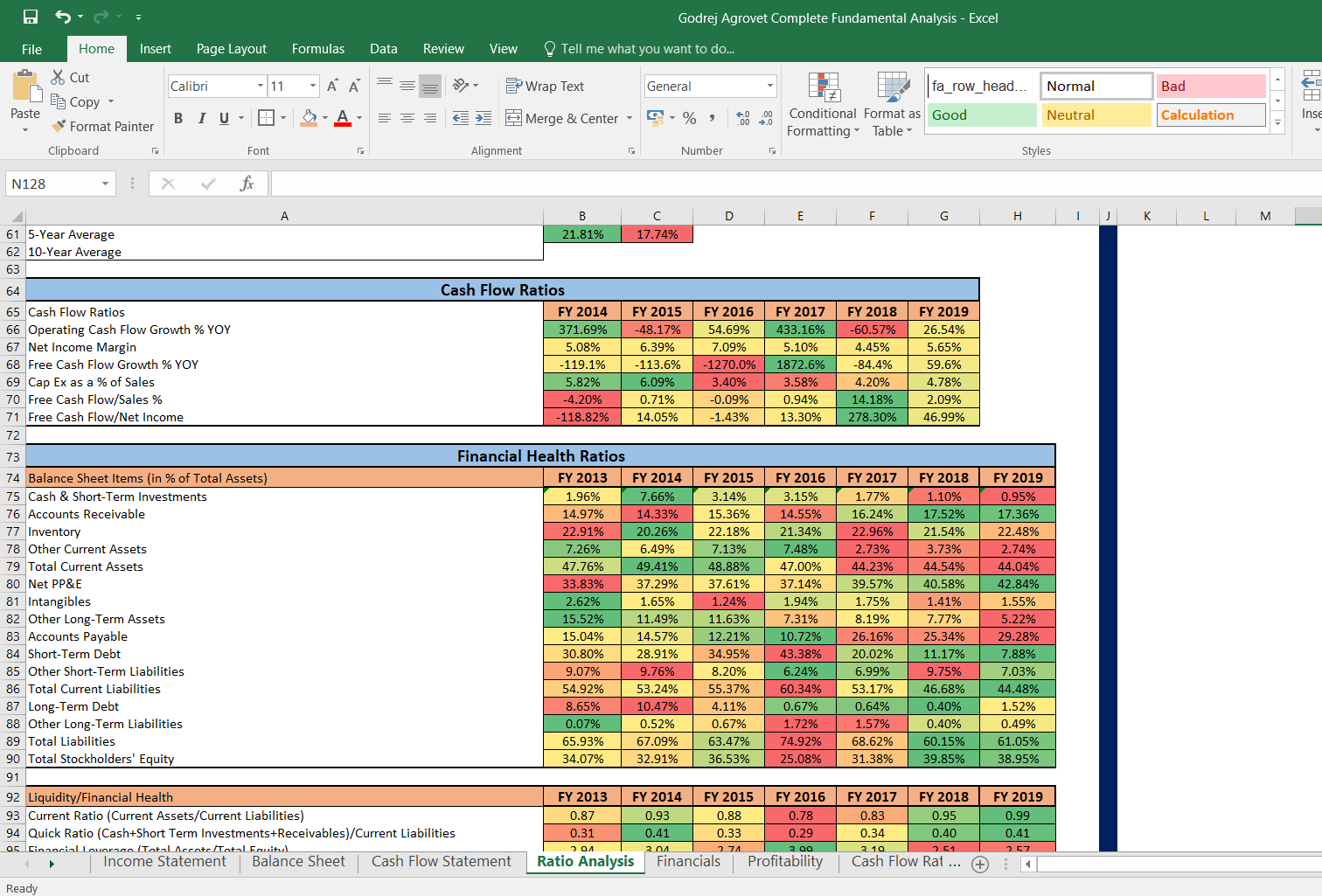This screenshot has height=896, width=1322.
Task: Click the Paste clipboard icon
Action: coord(25,86)
